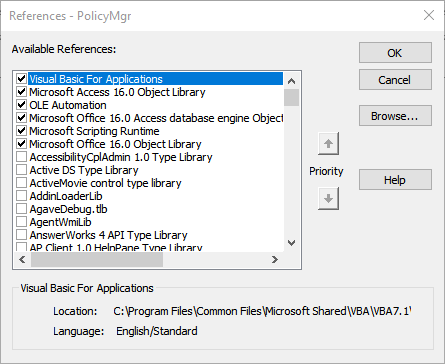Move reference up with Priority up arrow

click(x=328, y=144)
